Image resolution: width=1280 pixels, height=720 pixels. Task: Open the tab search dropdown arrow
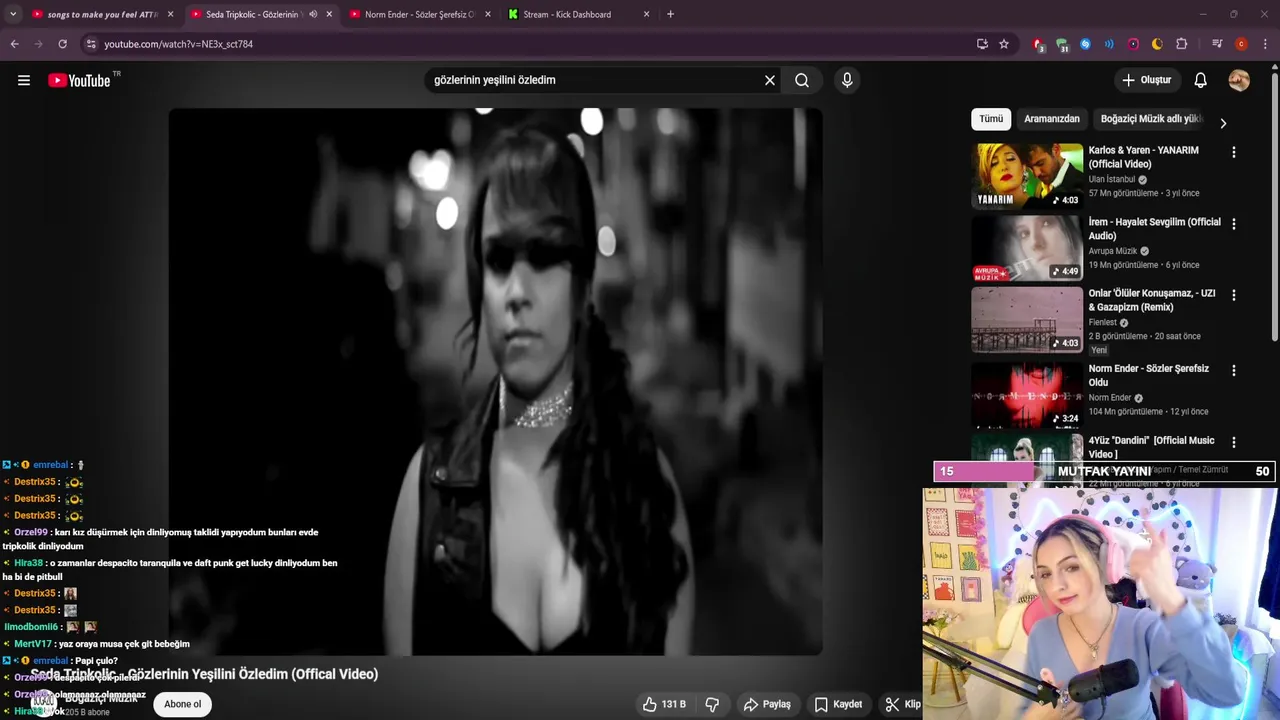pos(12,14)
